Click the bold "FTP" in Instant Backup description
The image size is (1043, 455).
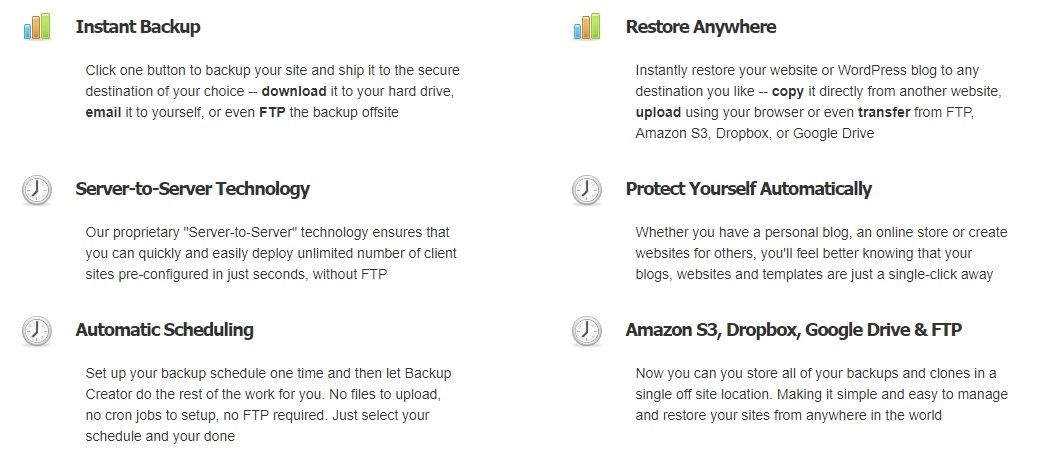click(x=272, y=112)
